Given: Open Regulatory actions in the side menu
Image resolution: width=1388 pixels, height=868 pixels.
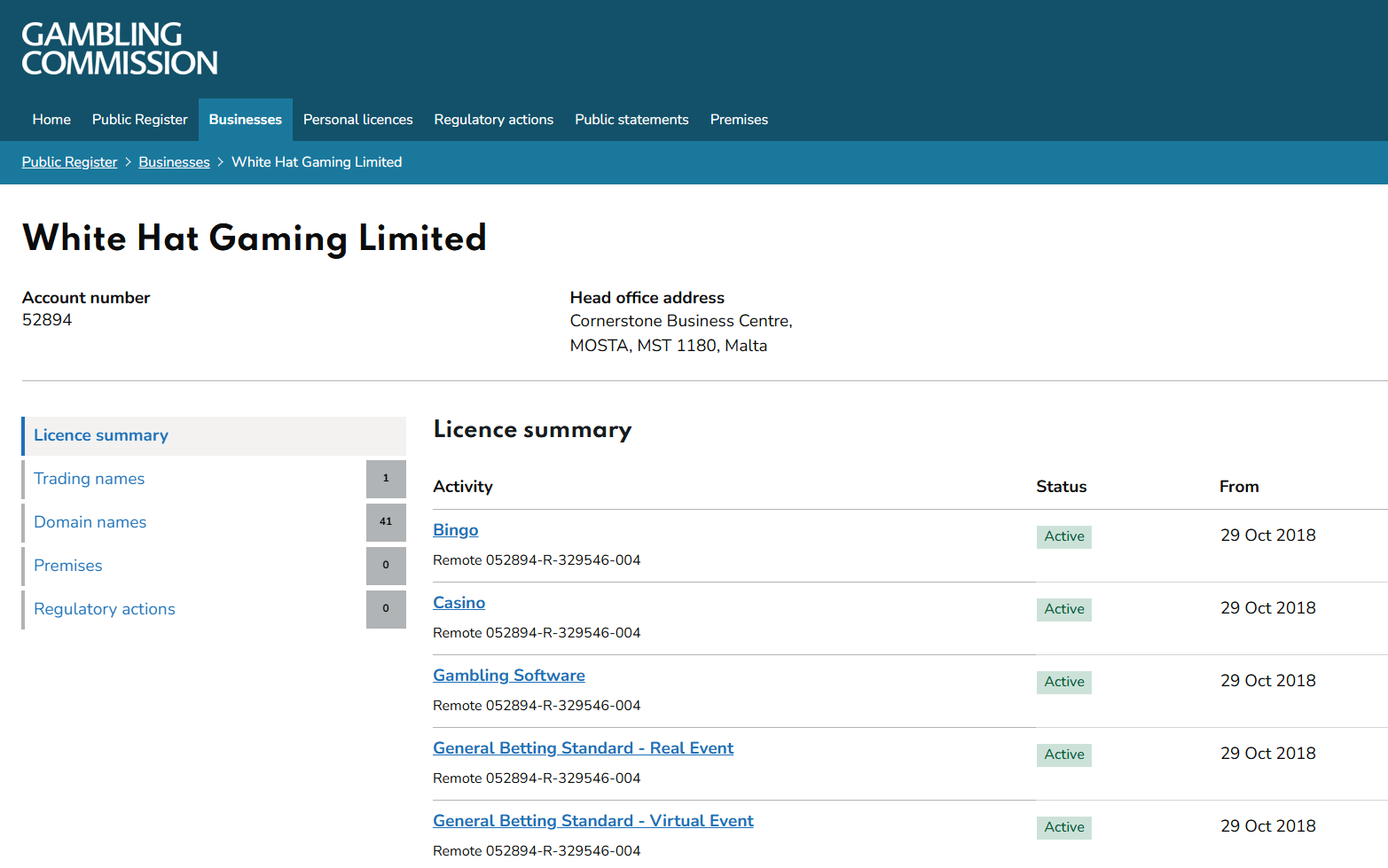Looking at the screenshot, I should click(105, 609).
